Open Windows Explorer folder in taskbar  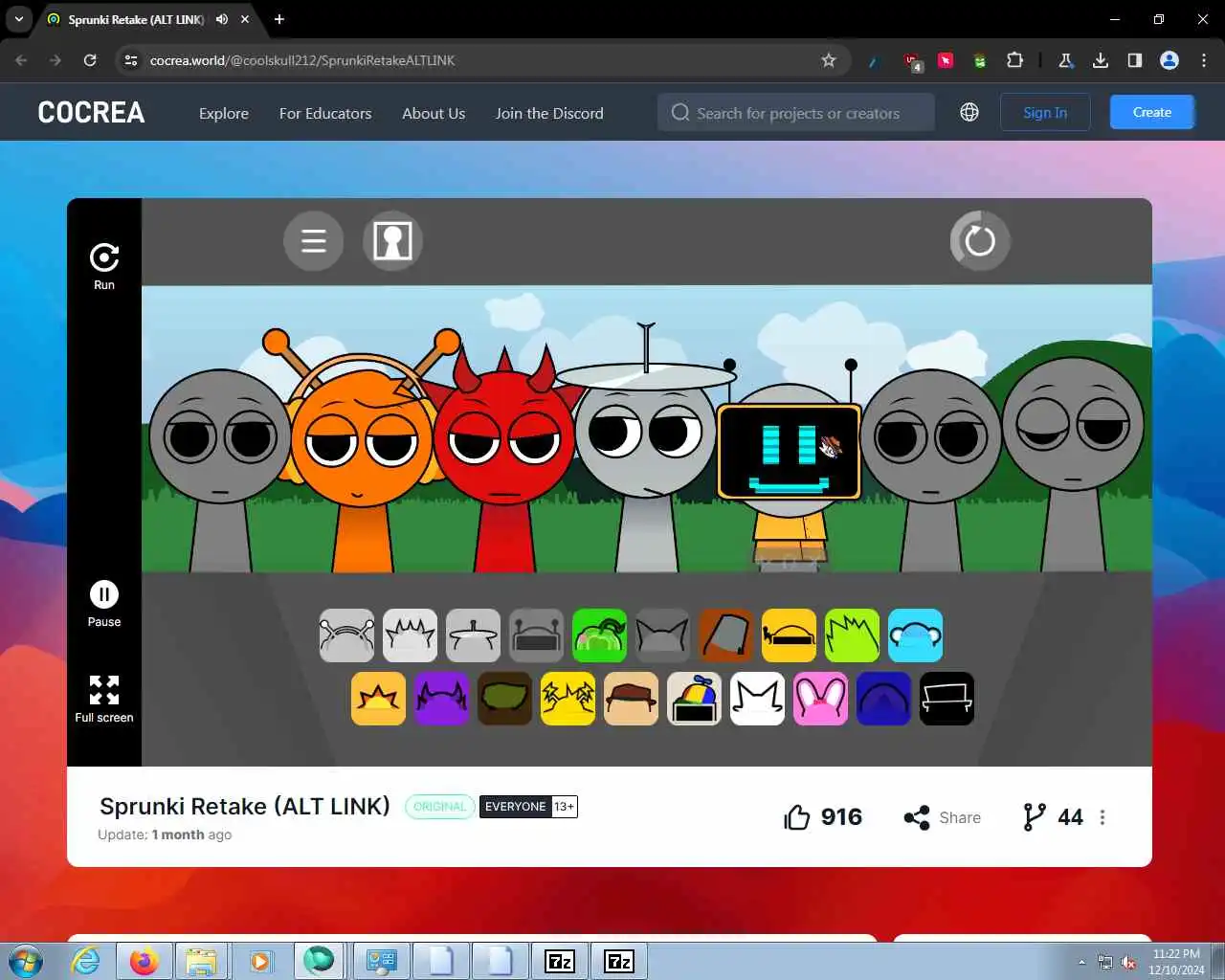tap(202, 961)
